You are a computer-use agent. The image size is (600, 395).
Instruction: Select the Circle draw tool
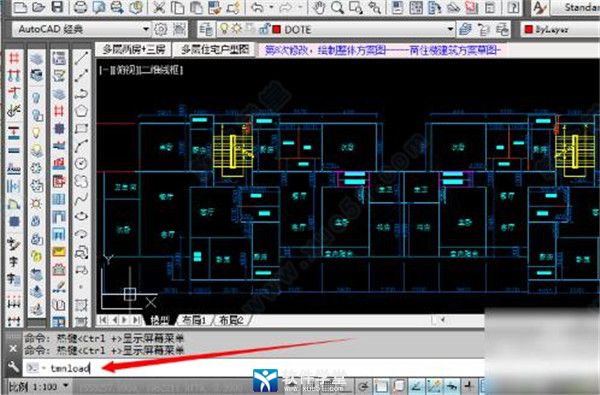[x=81, y=163]
